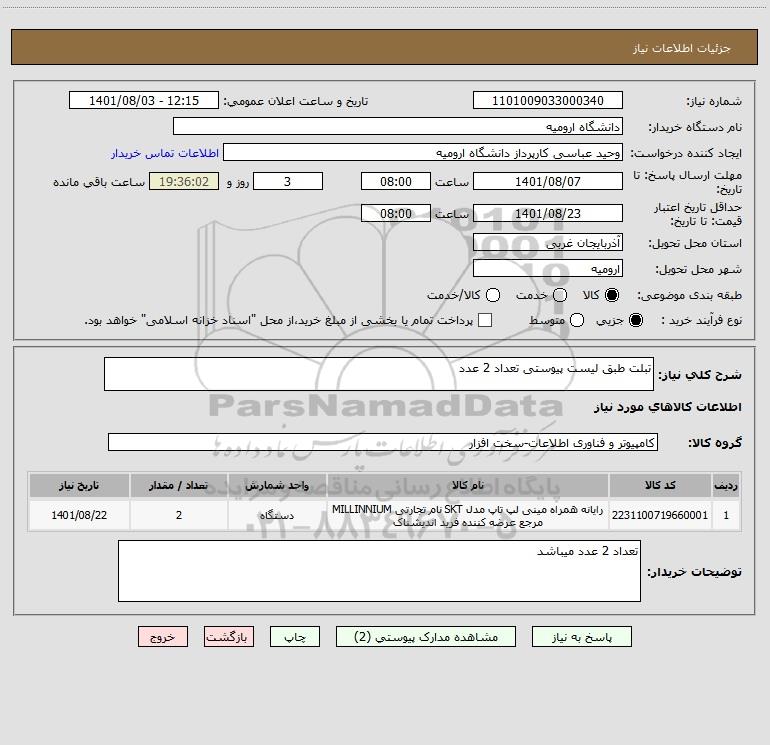Click the buyer name field دانشگاه ارومیه

pos(398,126)
